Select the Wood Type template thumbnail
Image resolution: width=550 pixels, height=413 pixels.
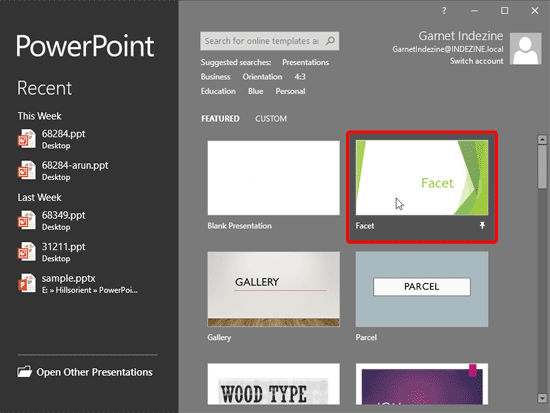coord(273,384)
